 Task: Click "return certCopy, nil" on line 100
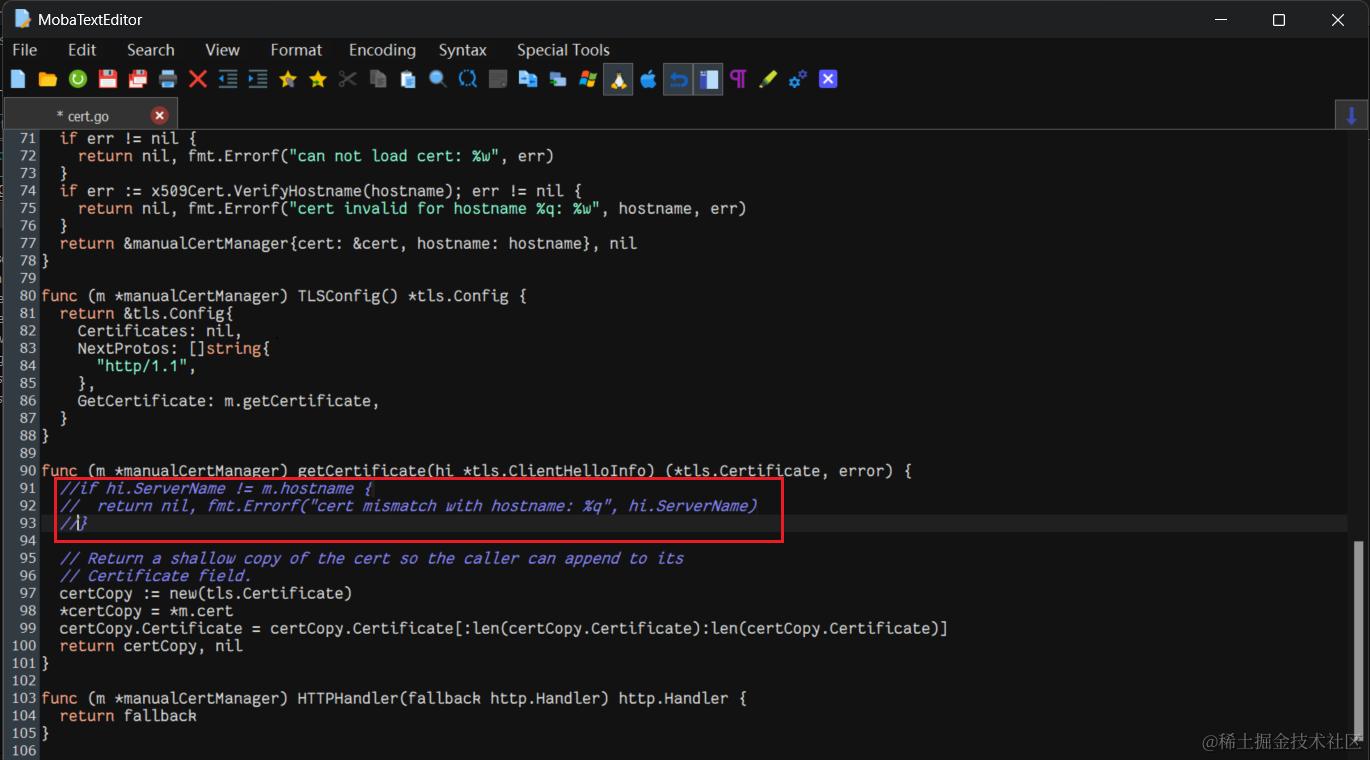click(151, 646)
